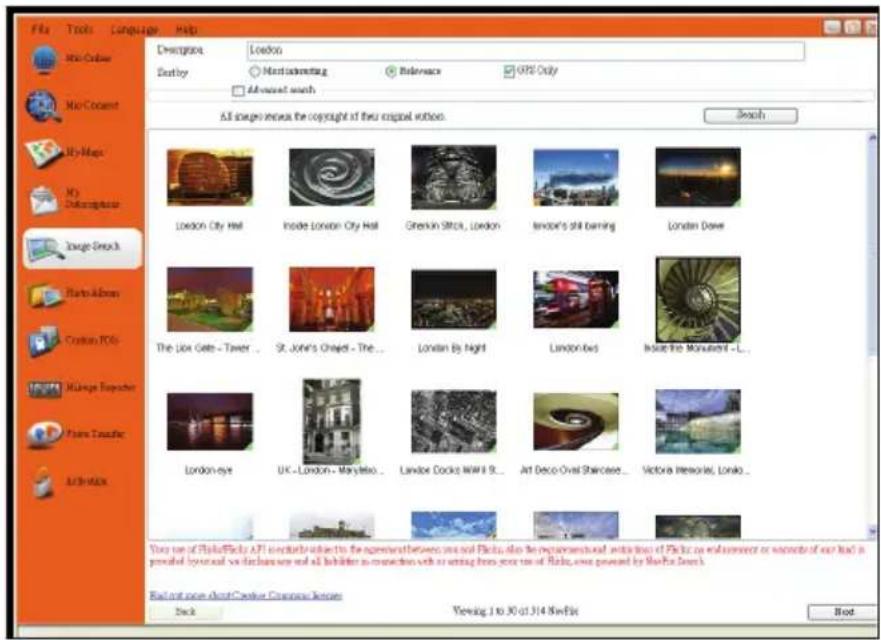The height and width of the screenshot is (640, 881).
Task: Select the St. John's Chapel thumbnail
Action: pos(331,299)
